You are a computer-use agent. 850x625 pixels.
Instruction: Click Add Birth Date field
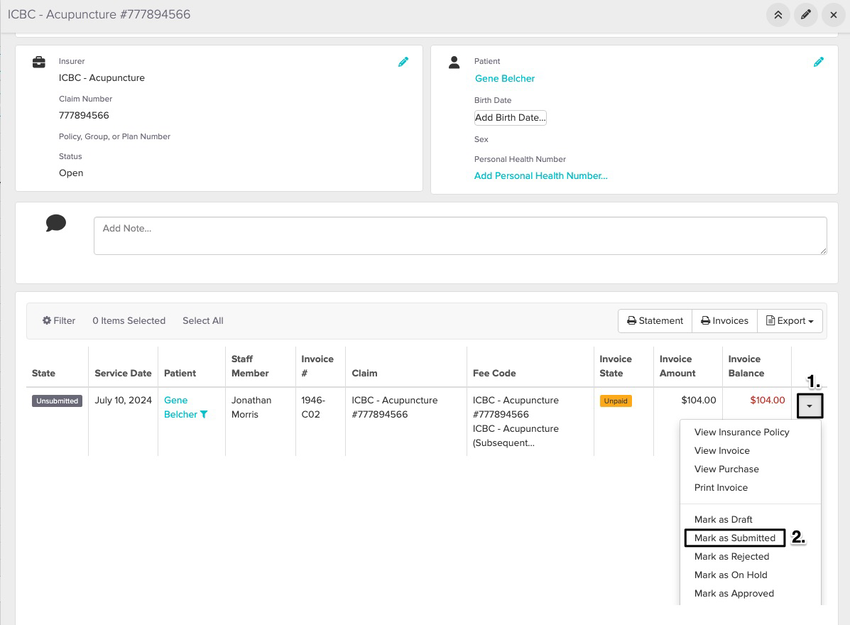point(510,118)
